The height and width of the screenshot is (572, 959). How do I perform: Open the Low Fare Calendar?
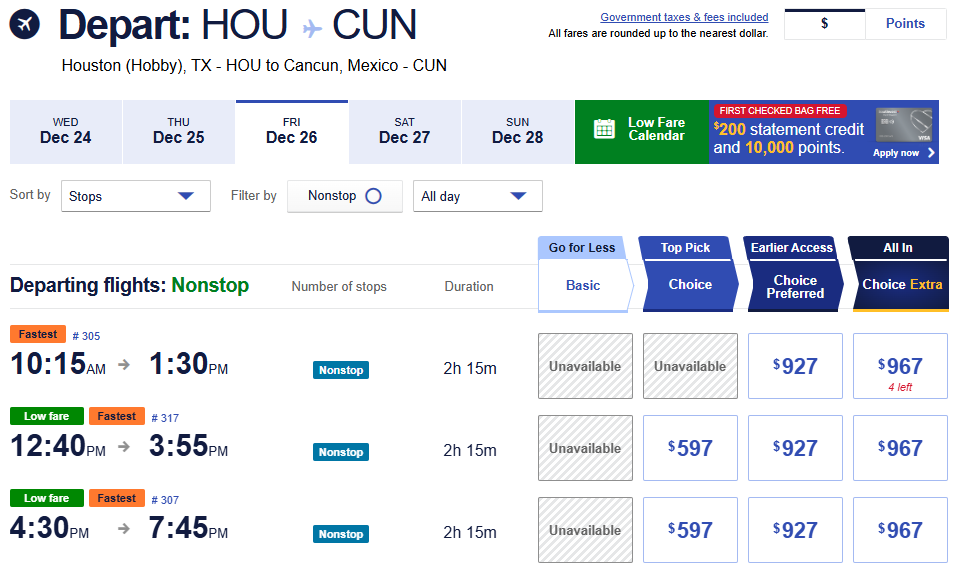pos(642,132)
